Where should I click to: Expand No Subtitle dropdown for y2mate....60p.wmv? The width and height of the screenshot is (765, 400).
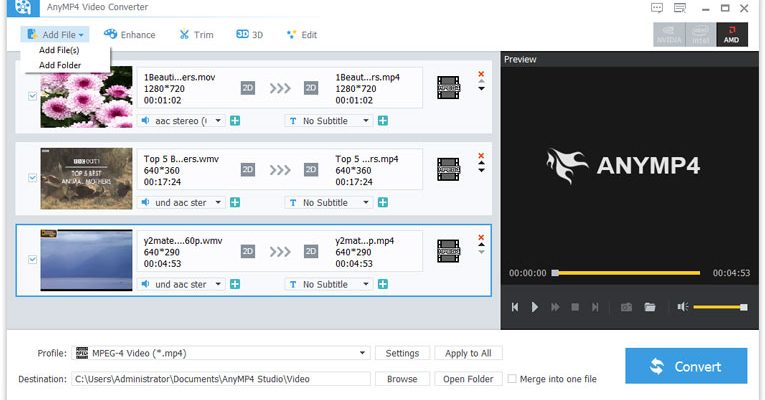pyautogui.click(x=365, y=284)
